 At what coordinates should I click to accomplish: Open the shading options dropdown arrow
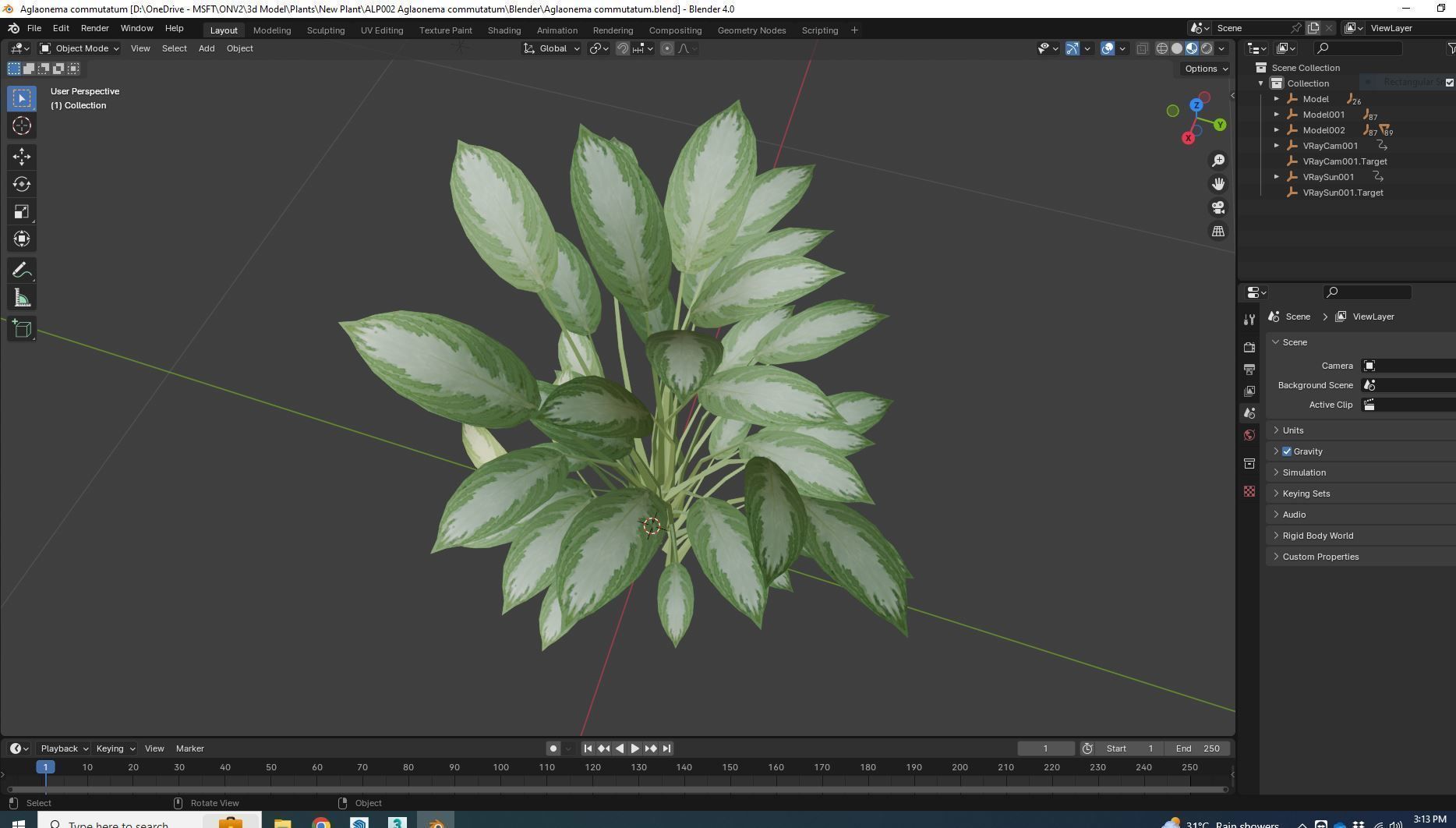click(1222, 48)
